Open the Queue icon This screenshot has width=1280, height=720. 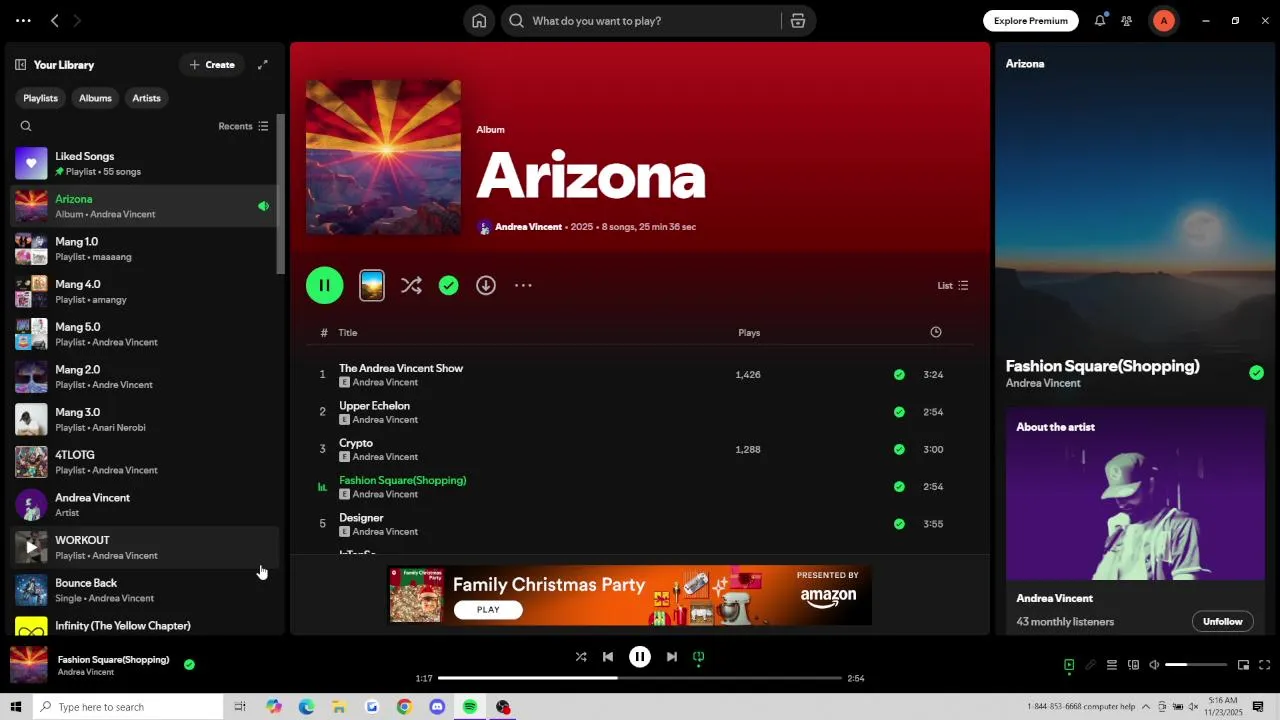coord(1111,665)
